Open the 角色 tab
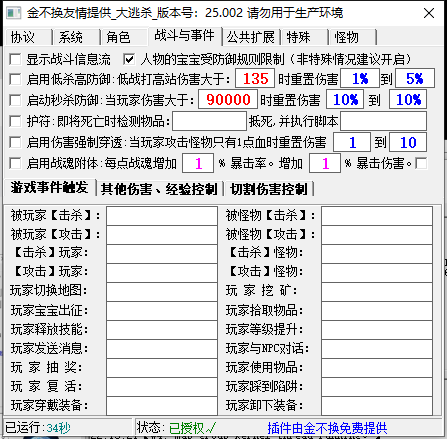Viewport: 447px width, 439px height. (x=124, y=37)
